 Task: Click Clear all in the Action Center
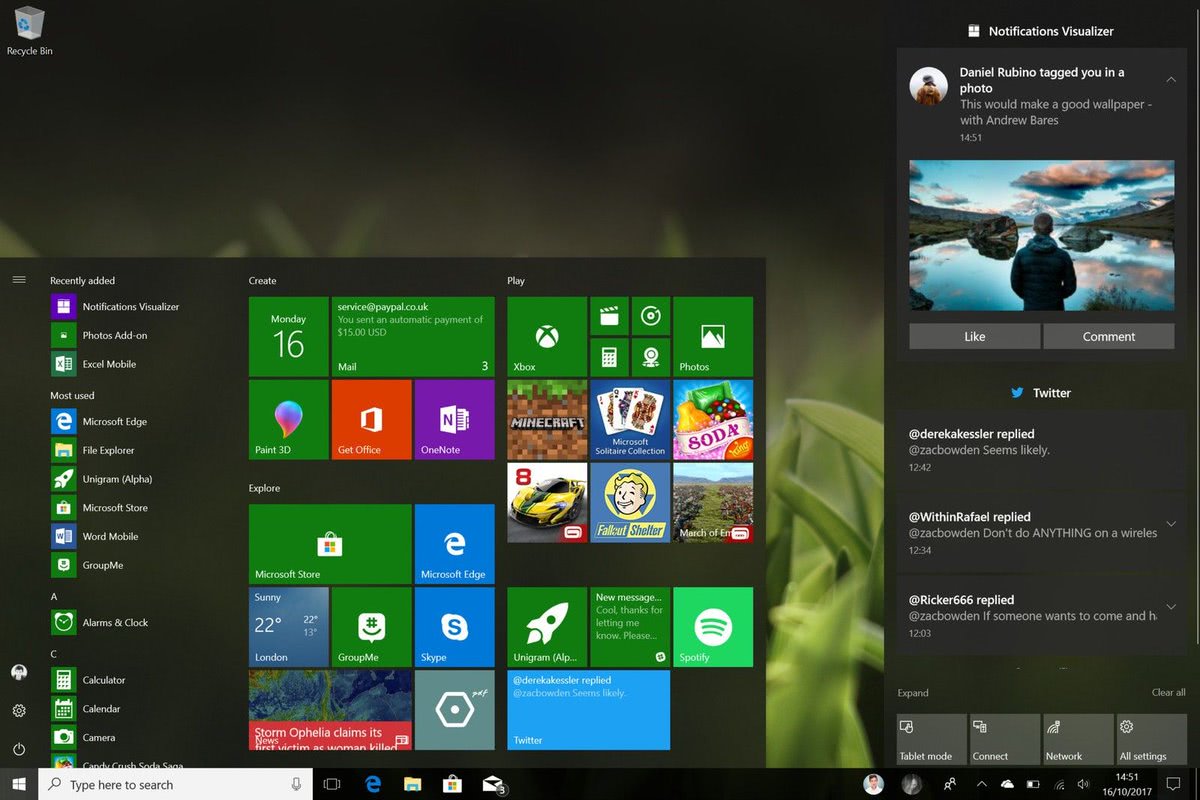(x=1168, y=692)
